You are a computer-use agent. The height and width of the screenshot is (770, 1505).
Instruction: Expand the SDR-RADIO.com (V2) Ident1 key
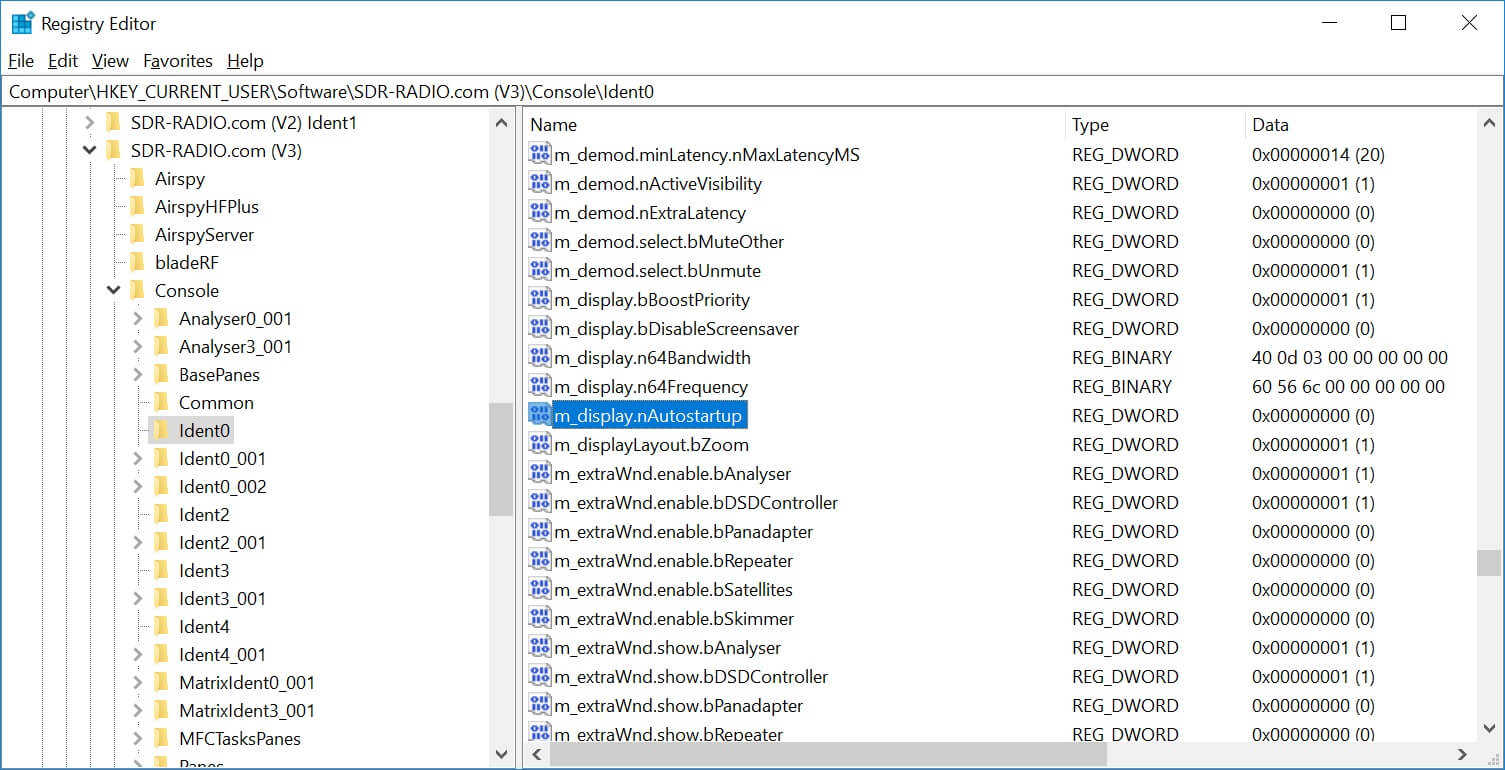pyautogui.click(x=89, y=123)
